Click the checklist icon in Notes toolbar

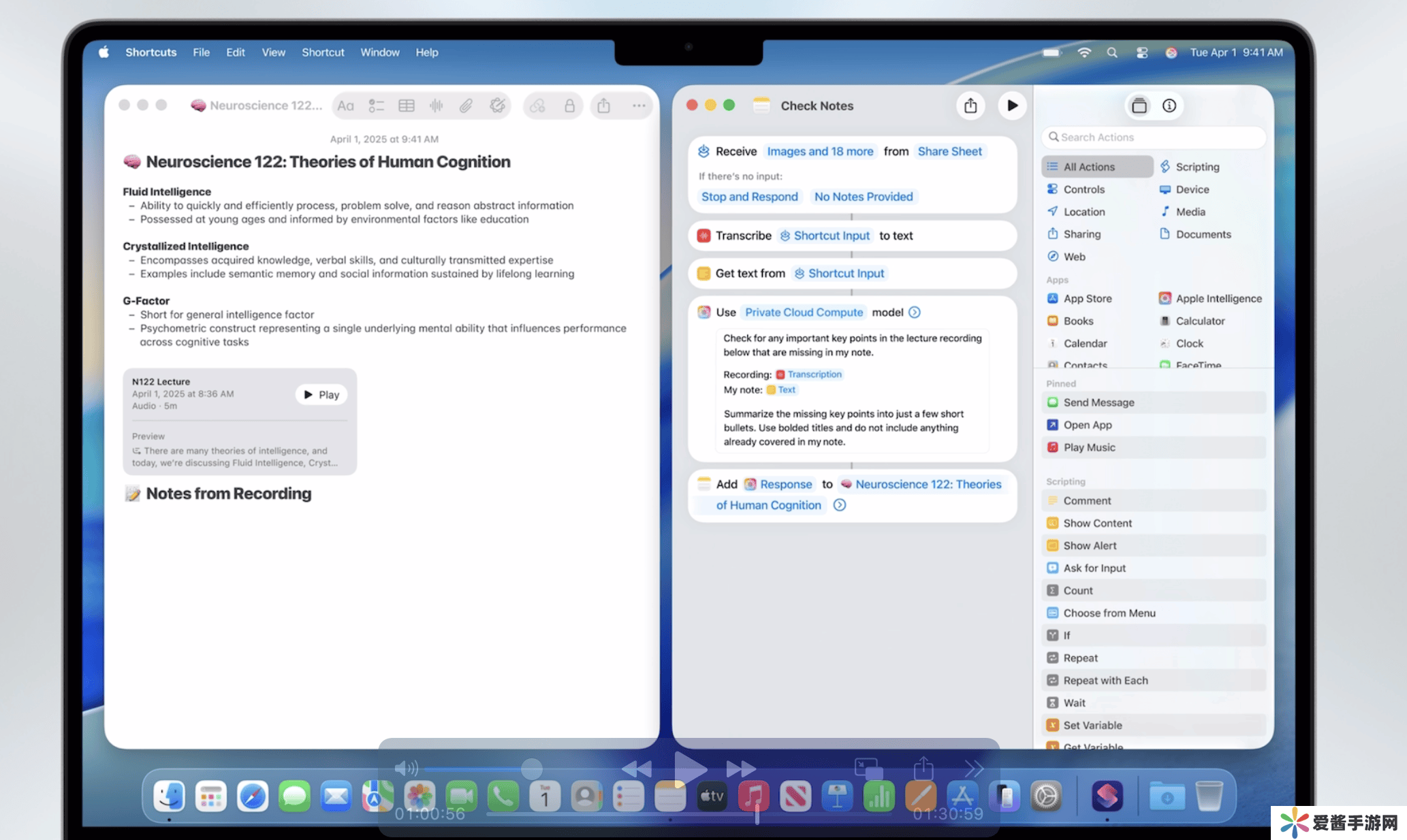[376, 106]
